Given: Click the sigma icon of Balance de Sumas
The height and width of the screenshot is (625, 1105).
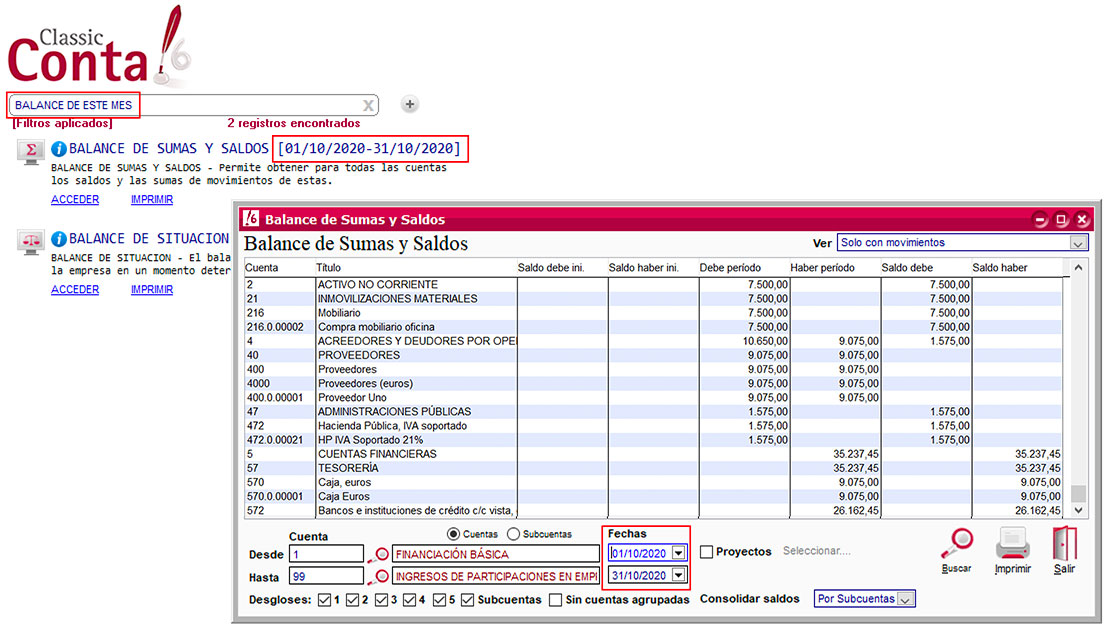Looking at the screenshot, I should (31, 151).
